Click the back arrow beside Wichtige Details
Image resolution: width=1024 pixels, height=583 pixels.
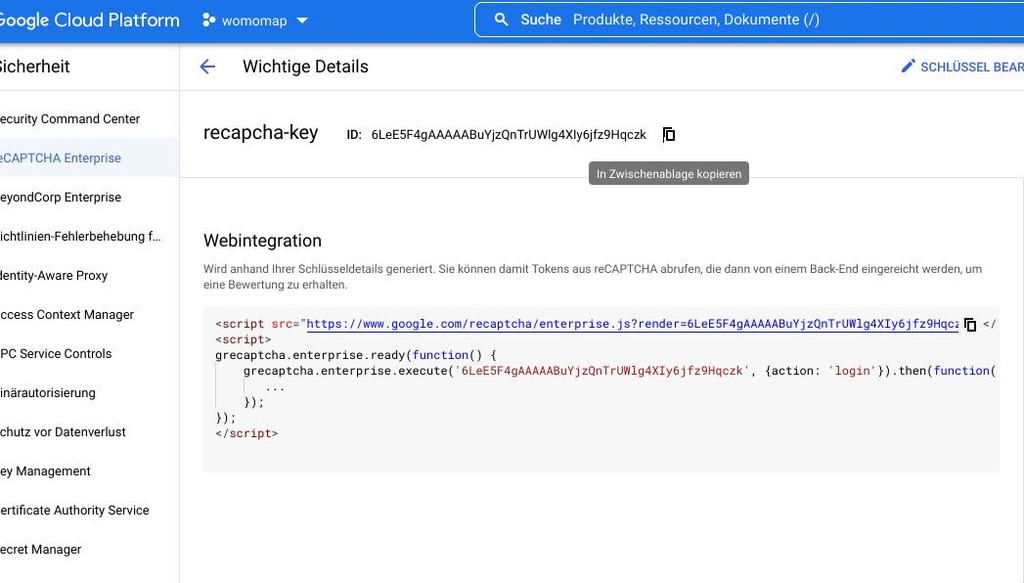point(207,67)
